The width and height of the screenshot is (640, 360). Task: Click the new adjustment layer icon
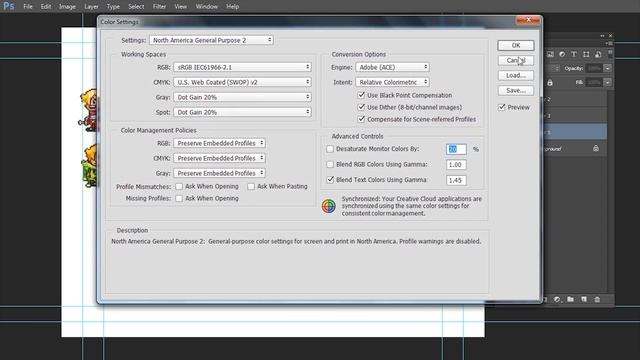[557, 300]
